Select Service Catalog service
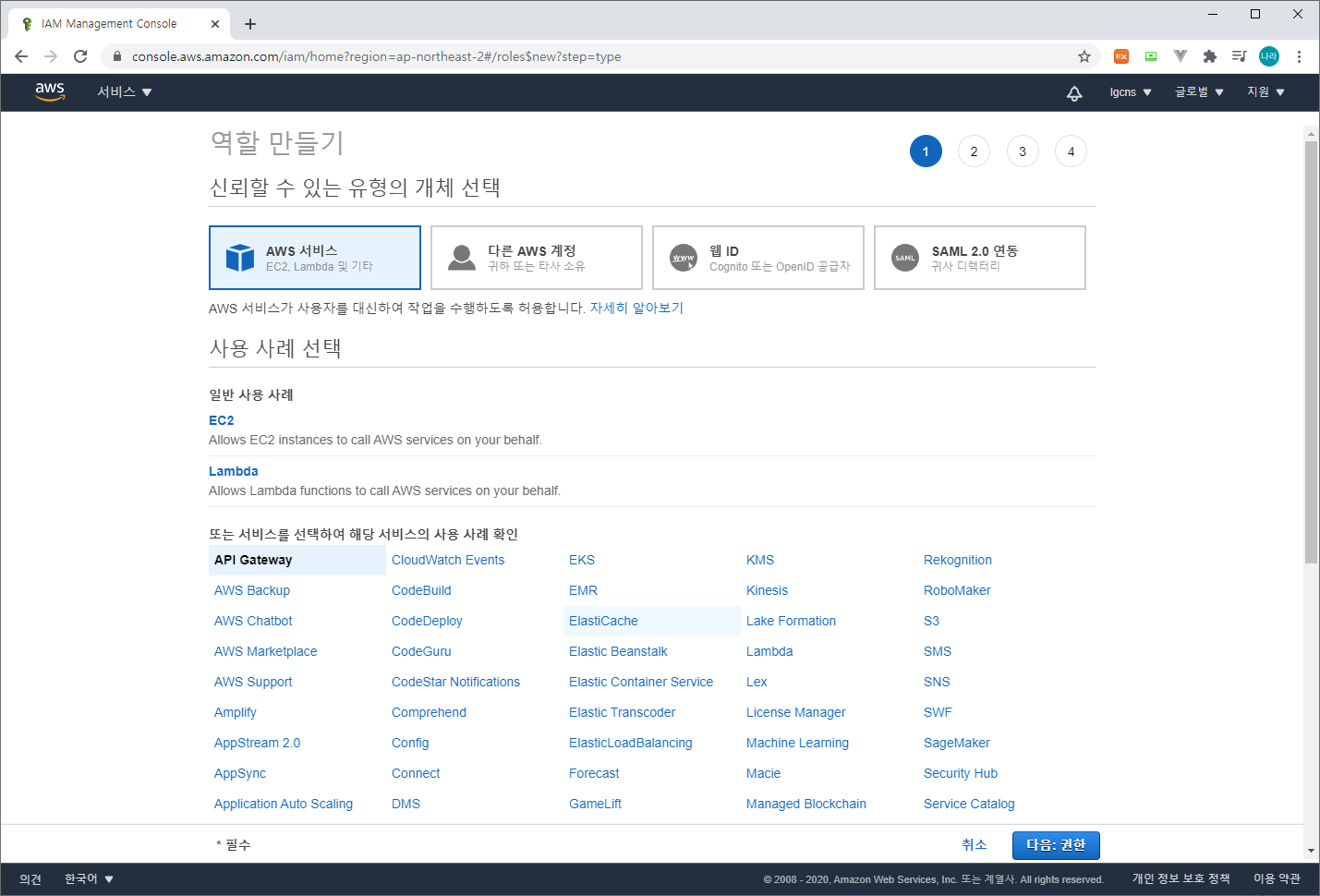Screen dimensions: 1320x896 969,804
